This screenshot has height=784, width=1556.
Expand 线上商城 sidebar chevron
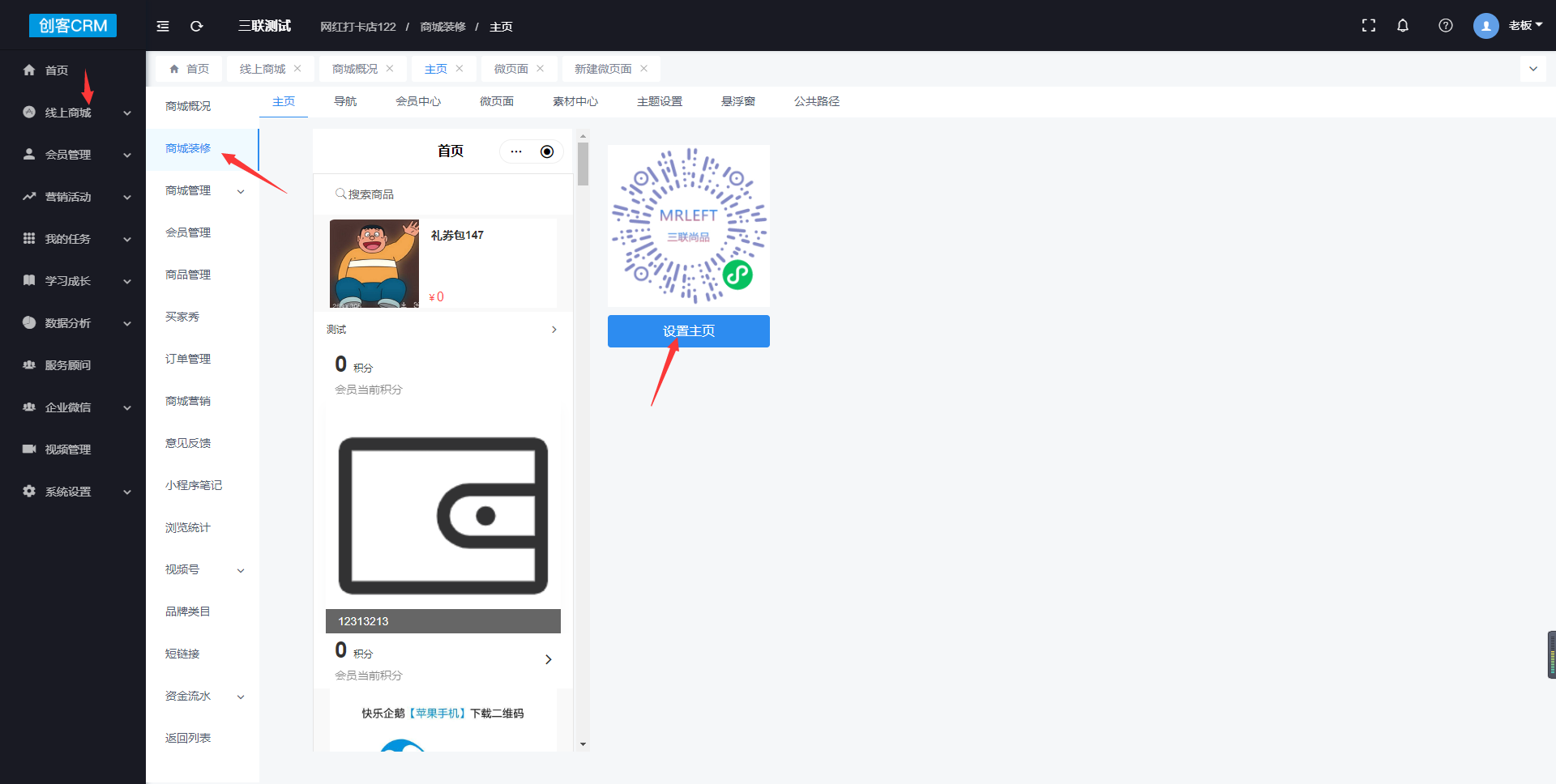127,113
